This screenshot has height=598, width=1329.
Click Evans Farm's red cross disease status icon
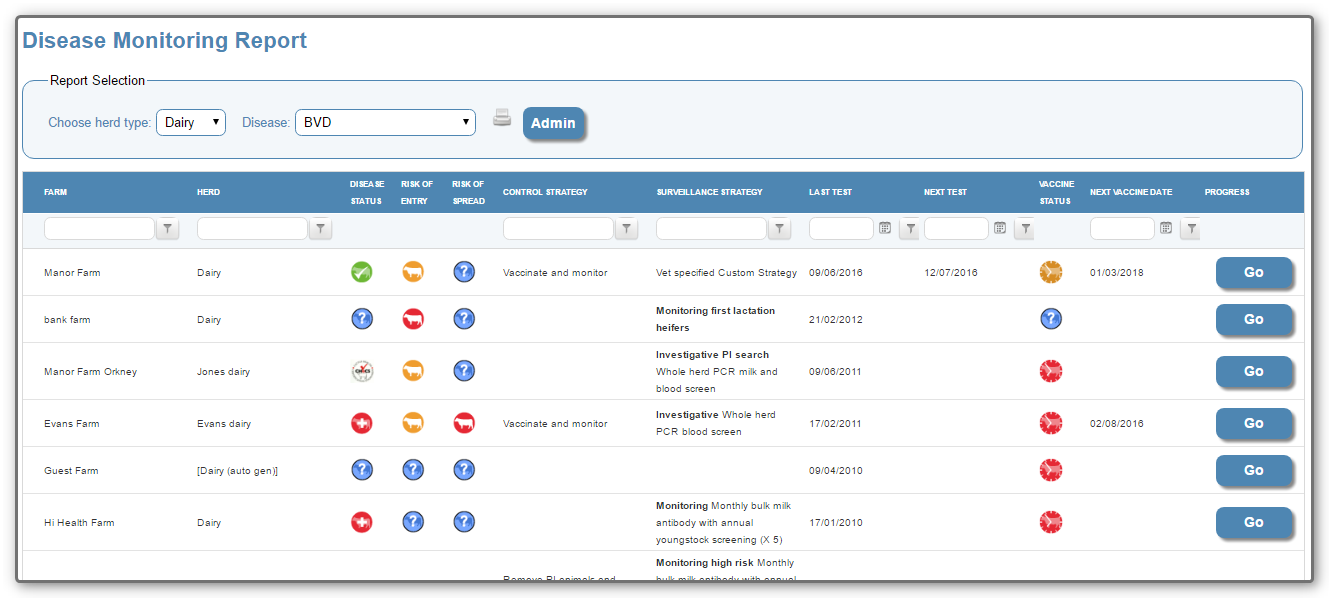point(362,423)
